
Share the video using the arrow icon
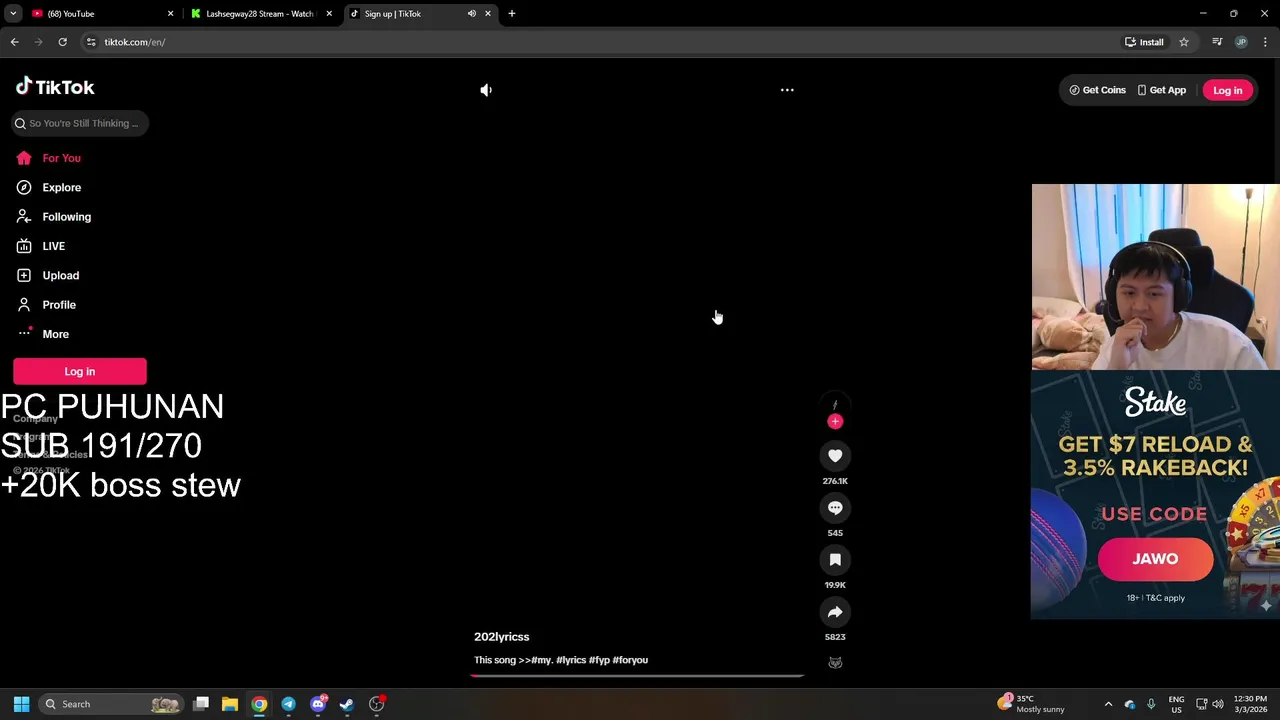point(835,612)
